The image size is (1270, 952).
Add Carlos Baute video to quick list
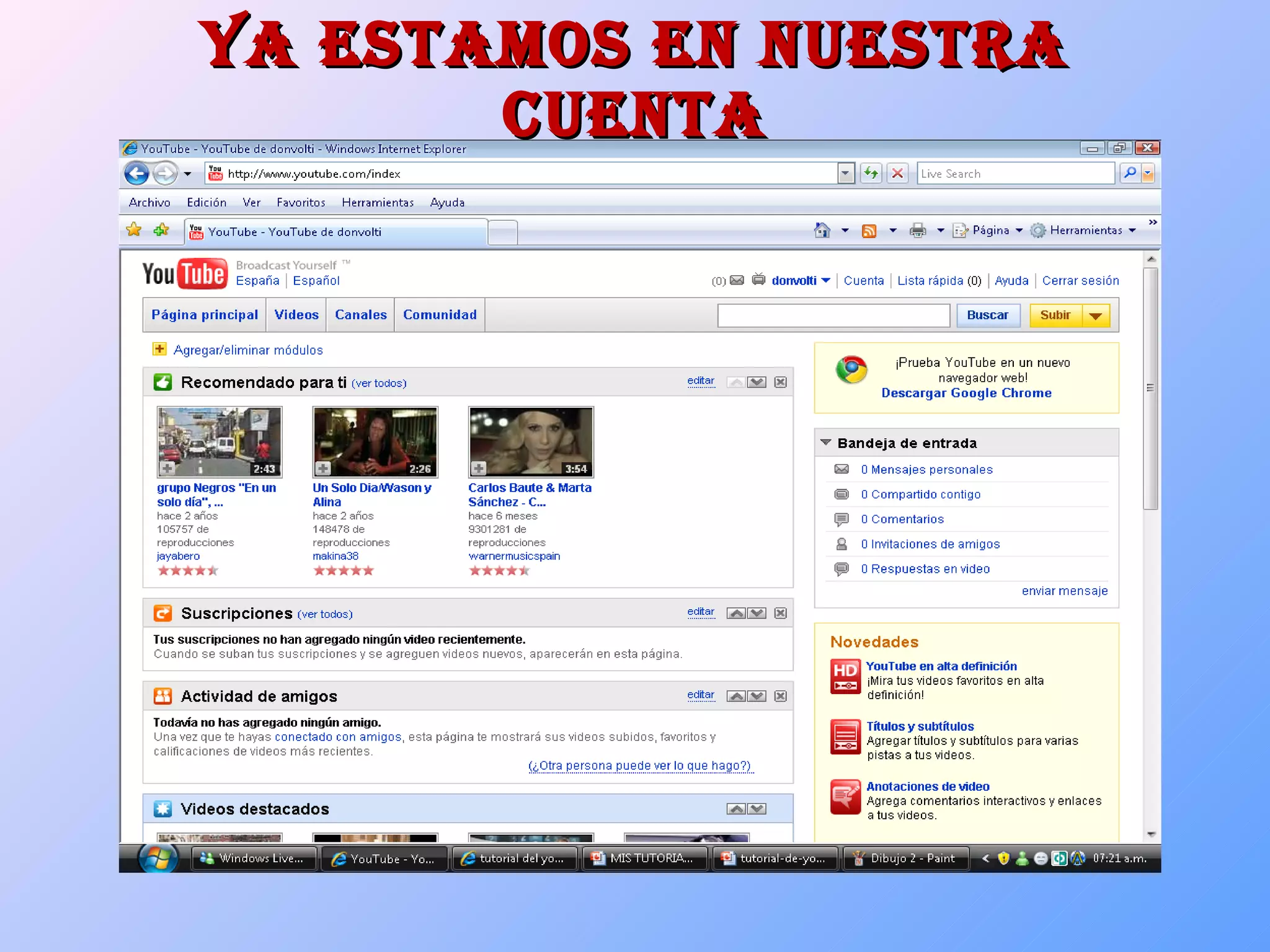[x=478, y=469]
